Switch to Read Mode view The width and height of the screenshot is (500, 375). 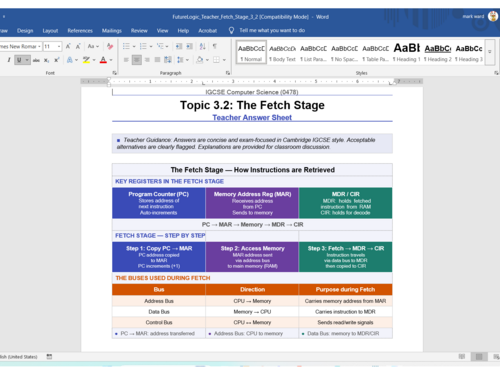462,357
